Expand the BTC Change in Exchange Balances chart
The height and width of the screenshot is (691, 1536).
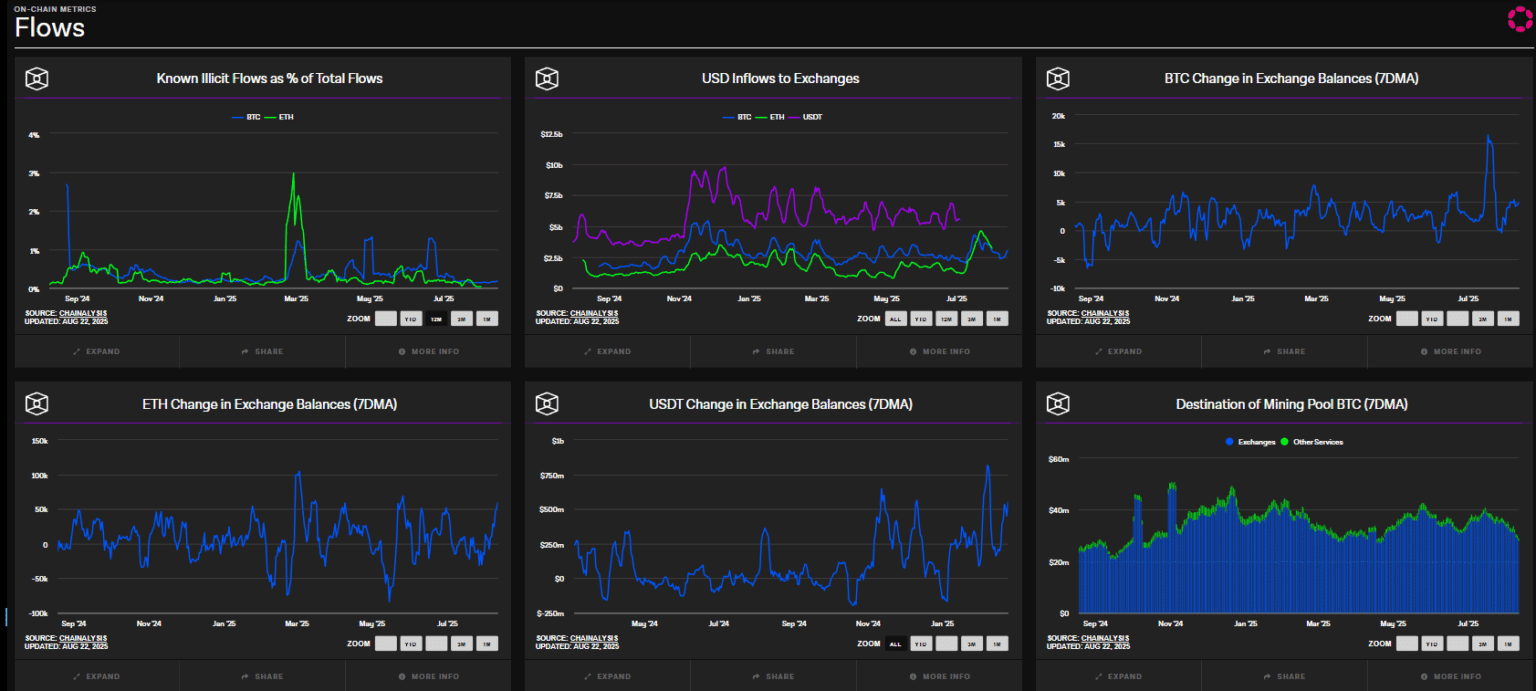(x=1118, y=351)
